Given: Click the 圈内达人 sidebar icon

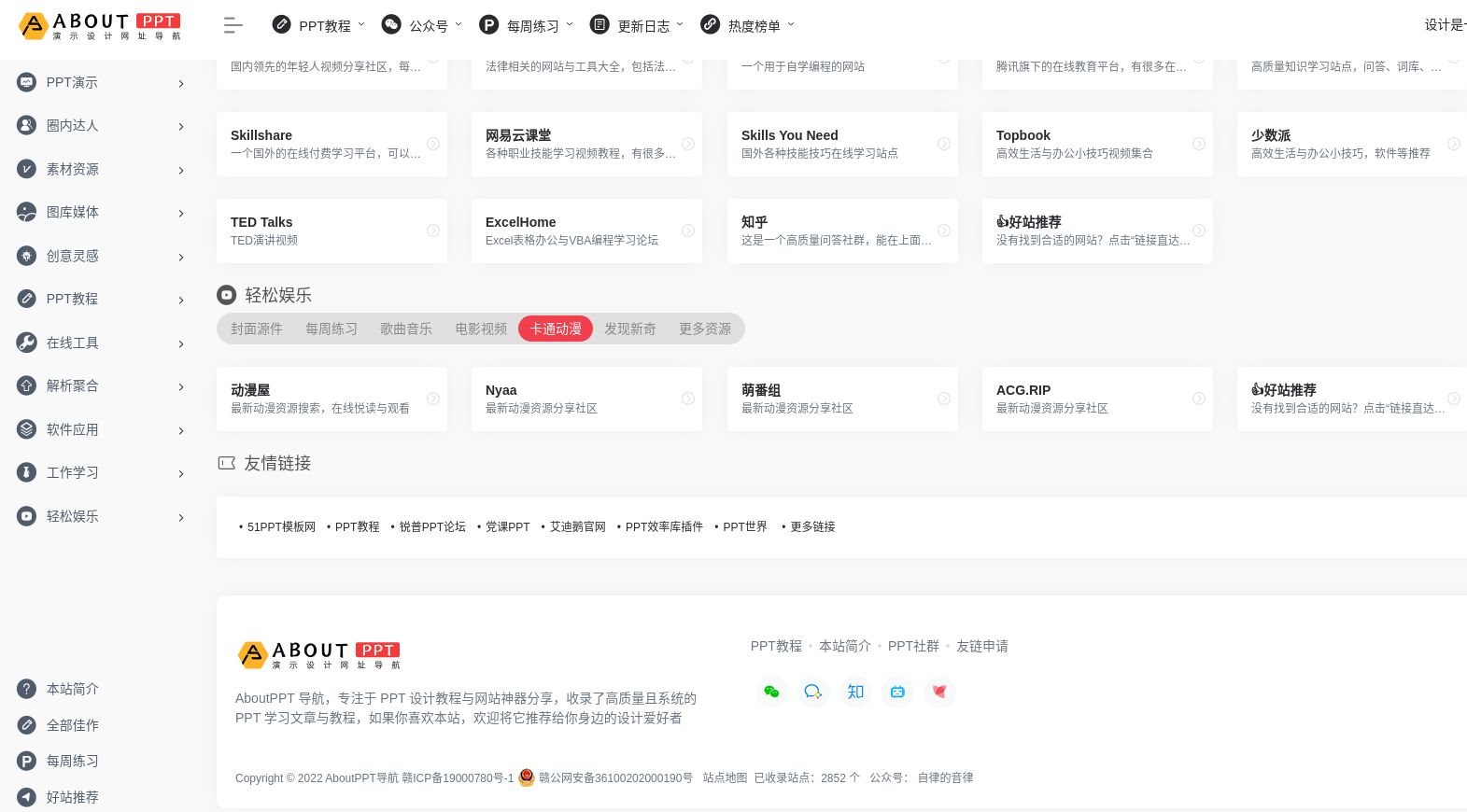Looking at the screenshot, I should click(x=27, y=125).
